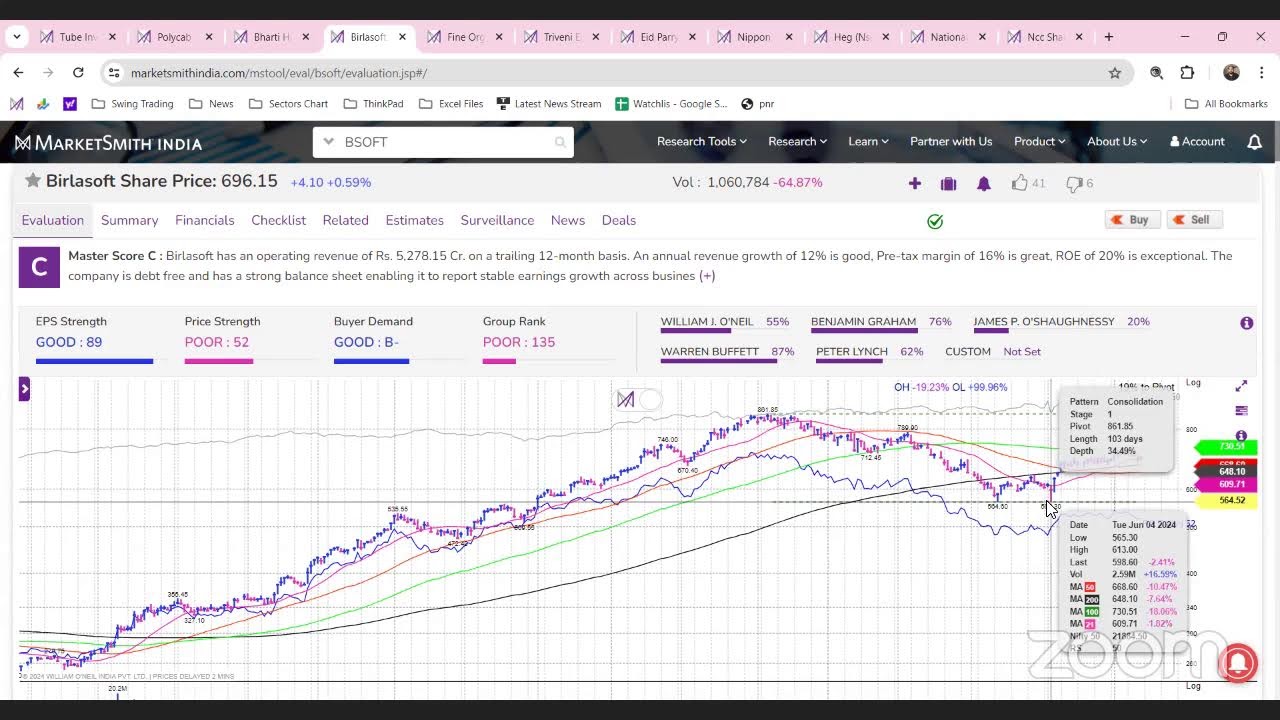This screenshot has height=720, width=1280.
Task: Toggle the chart overlay switch
Action: (x=638, y=400)
